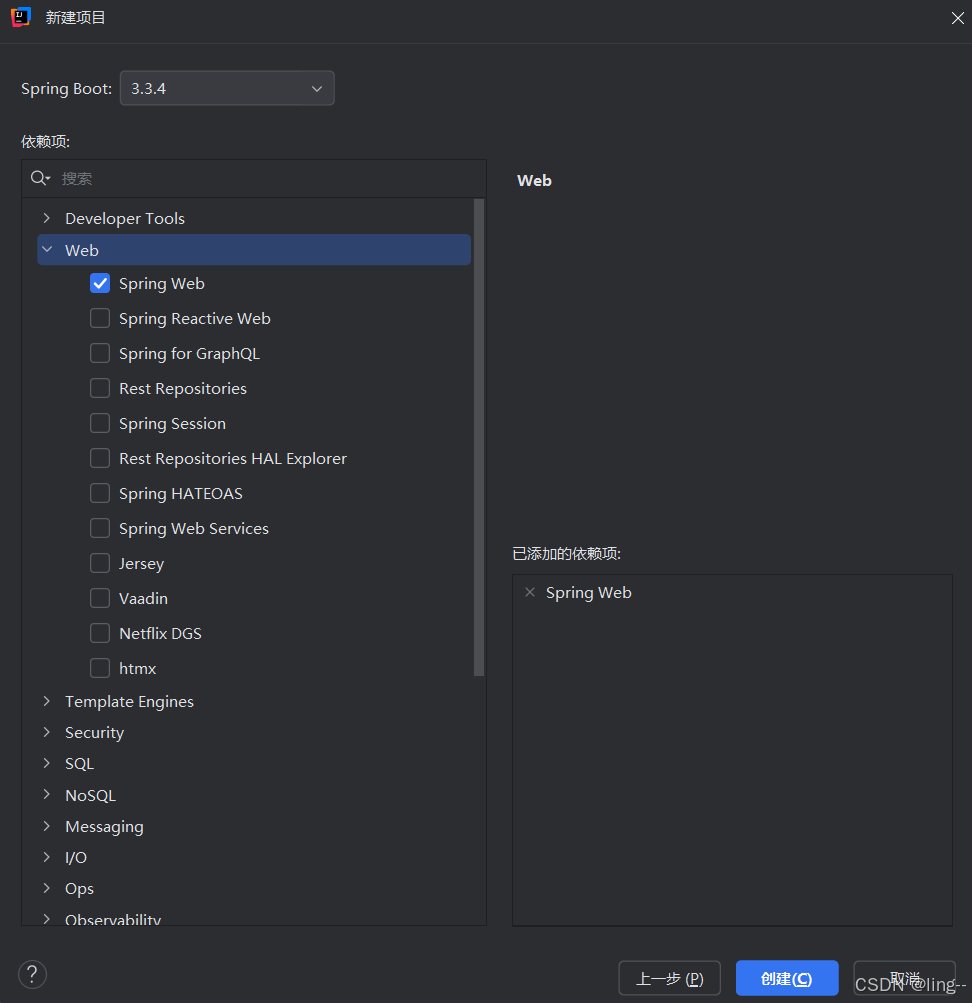
Task: Click the 创建(C) create button
Action: click(787, 978)
